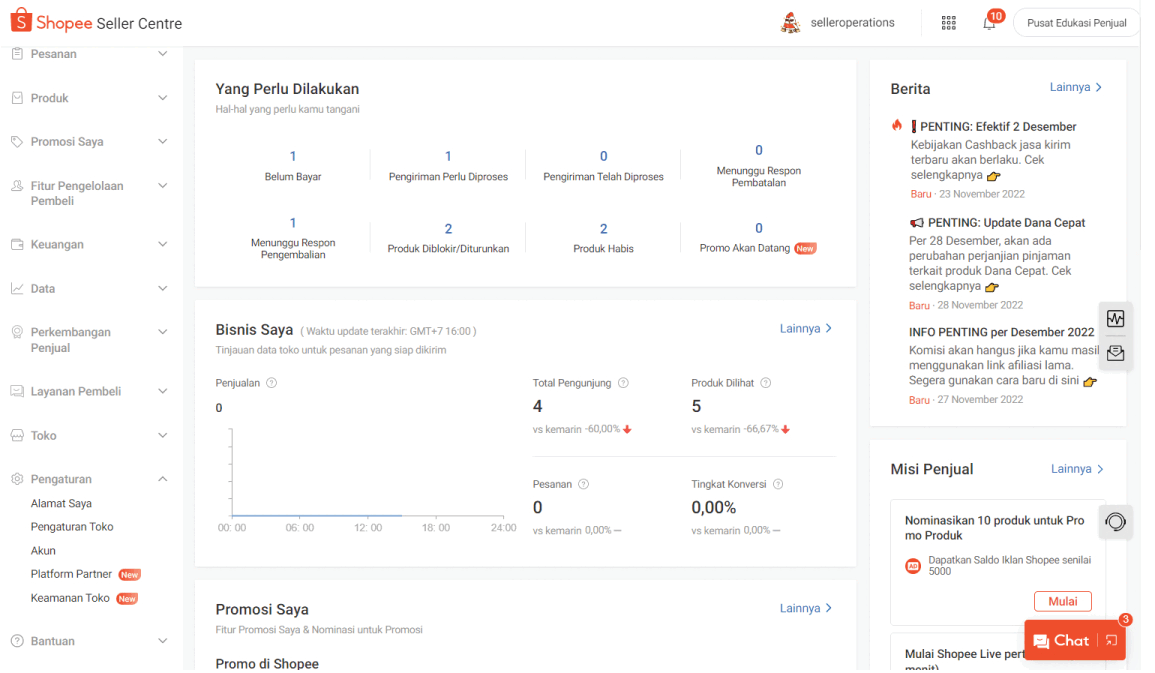Open the customer support headset icon

tap(1115, 522)
